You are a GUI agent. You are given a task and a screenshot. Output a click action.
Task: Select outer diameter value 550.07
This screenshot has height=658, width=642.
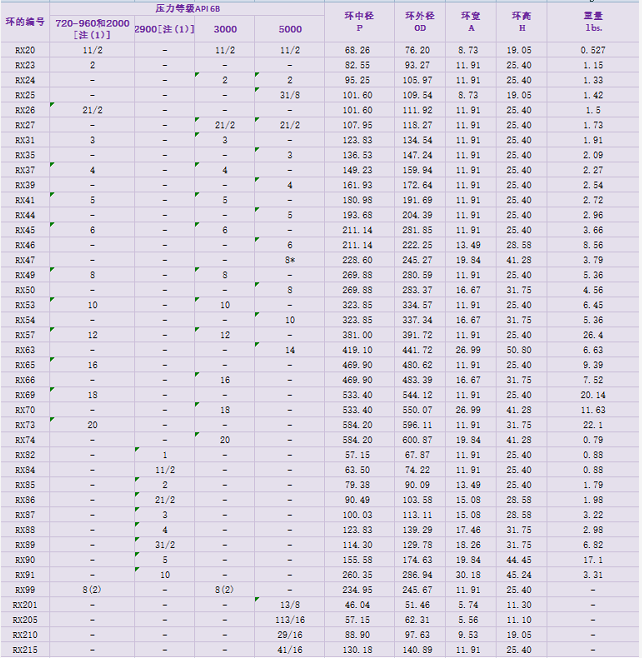(x=418, y=410)
